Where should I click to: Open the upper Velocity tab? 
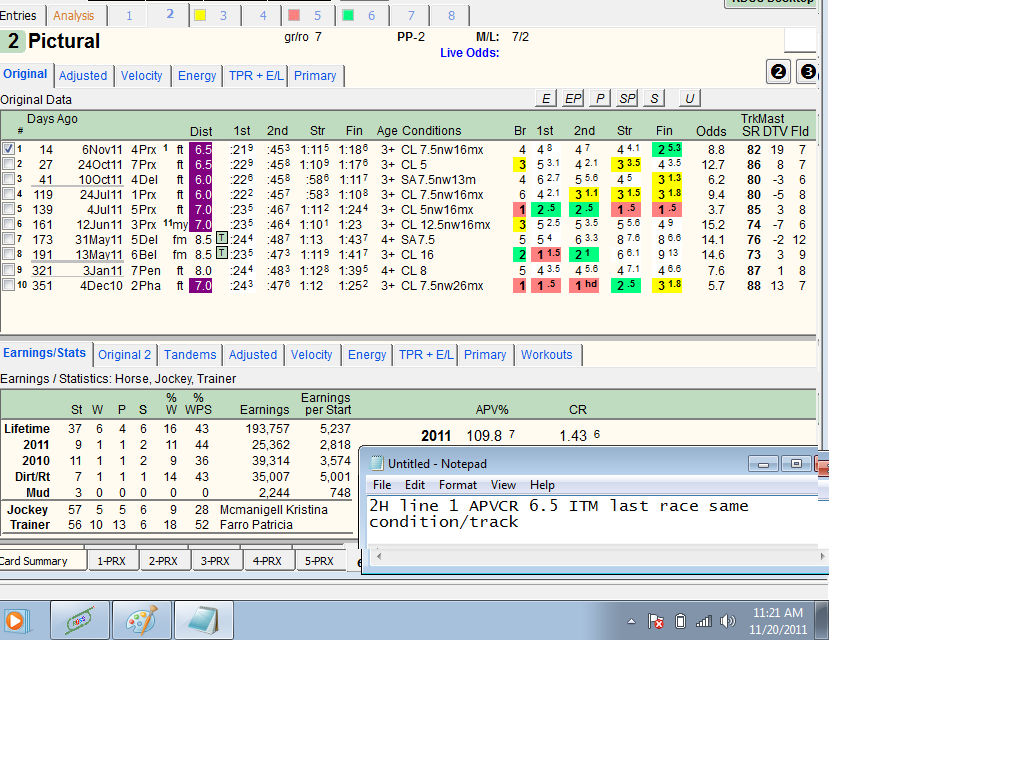point(142,76)
